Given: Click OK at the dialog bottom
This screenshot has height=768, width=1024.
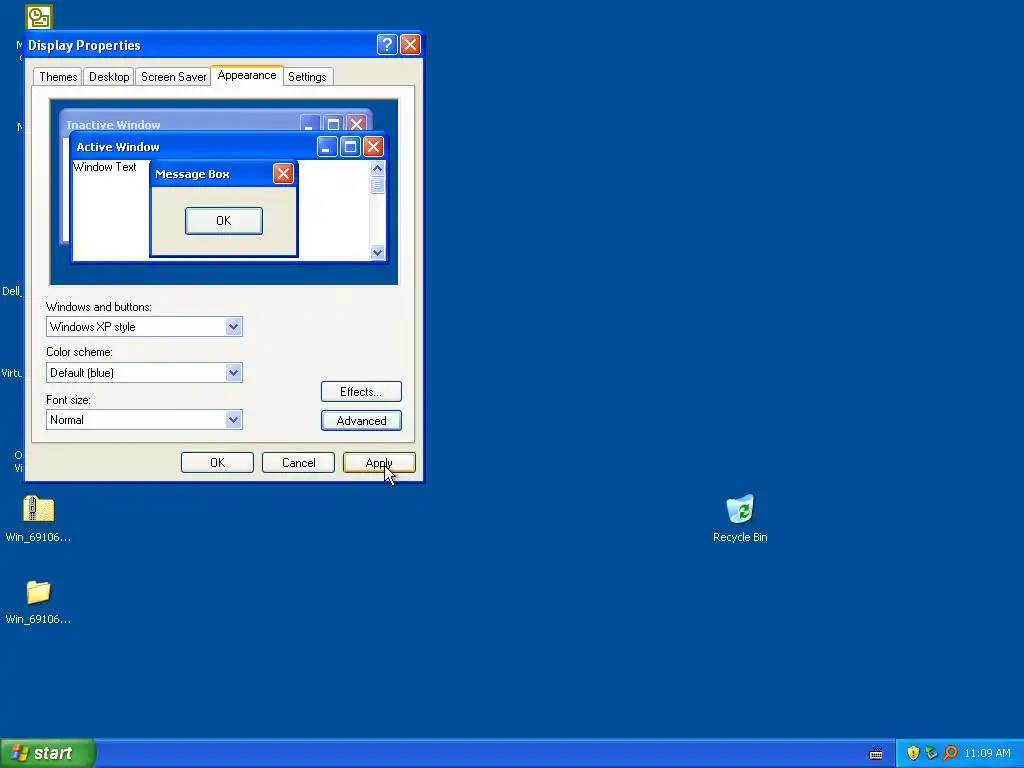Looking at the screenshot, I should tap(217, 462).
